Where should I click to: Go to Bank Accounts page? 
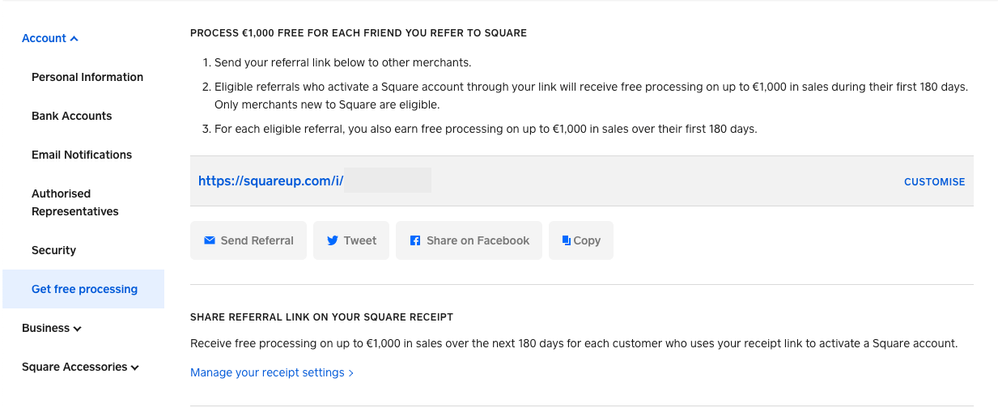(x=72, y=116)
